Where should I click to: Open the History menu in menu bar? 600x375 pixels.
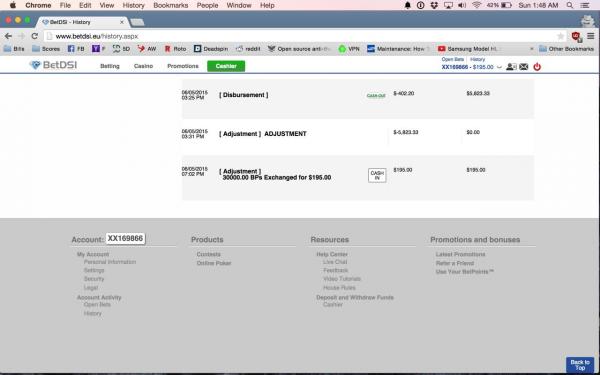(x=134, y=5)
